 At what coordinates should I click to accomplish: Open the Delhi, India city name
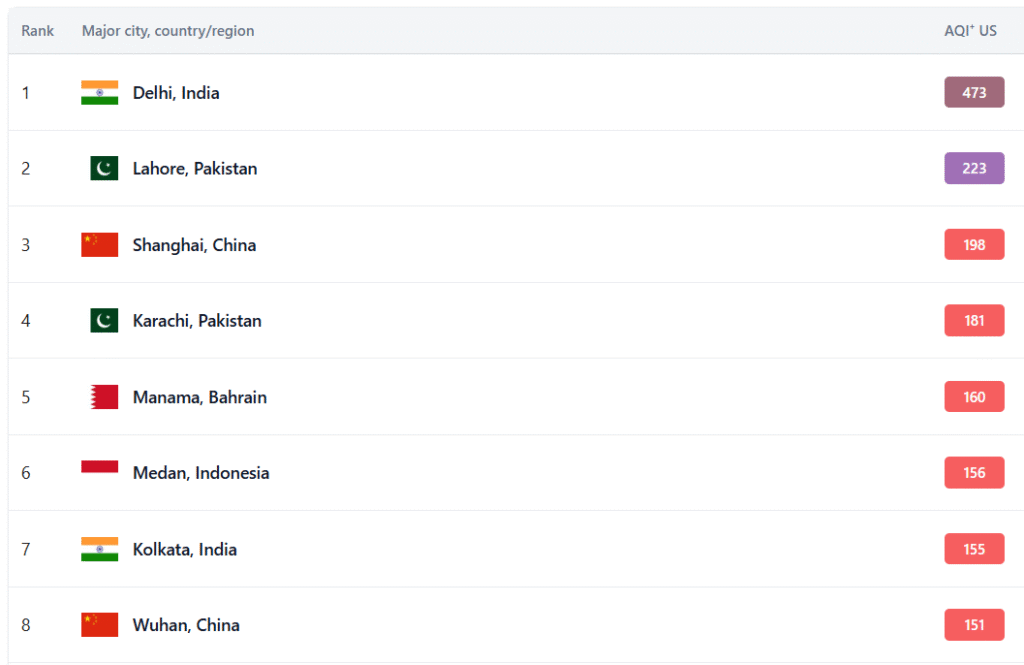point(176,93)
